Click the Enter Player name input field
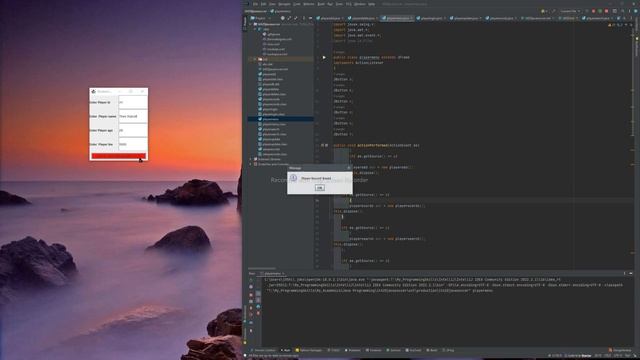 (x=133, y=116)
